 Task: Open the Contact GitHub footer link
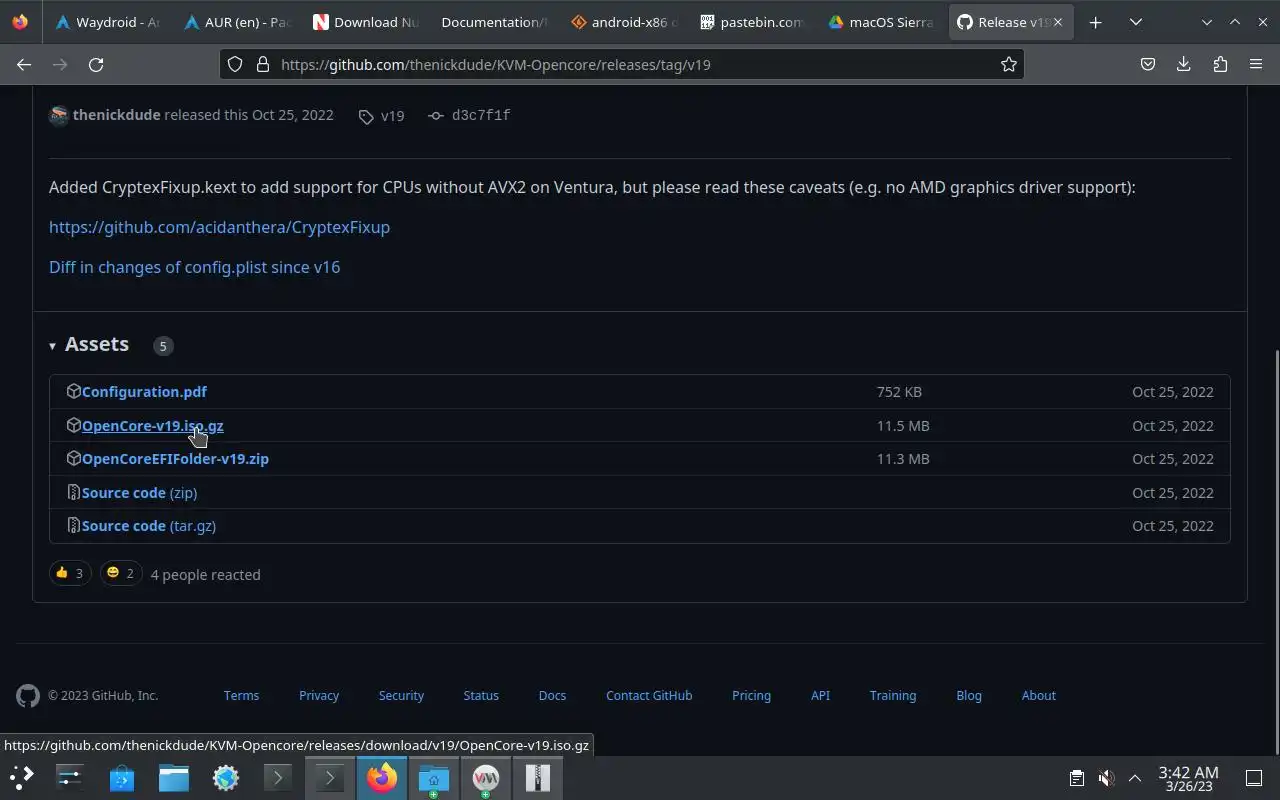tap(649, 696)
